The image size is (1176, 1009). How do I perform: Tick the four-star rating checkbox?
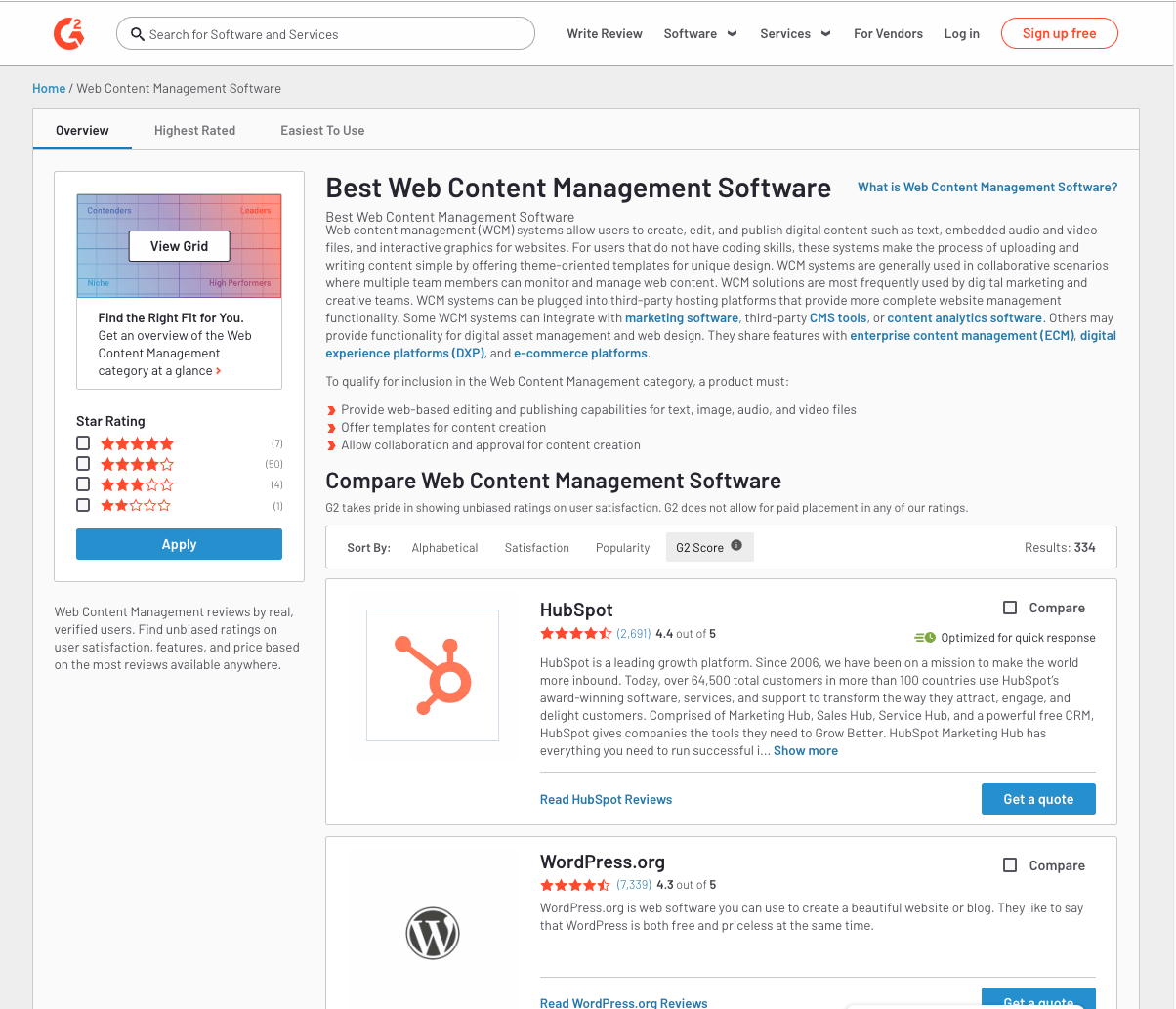pyautogui.click(x=83, y=464)
